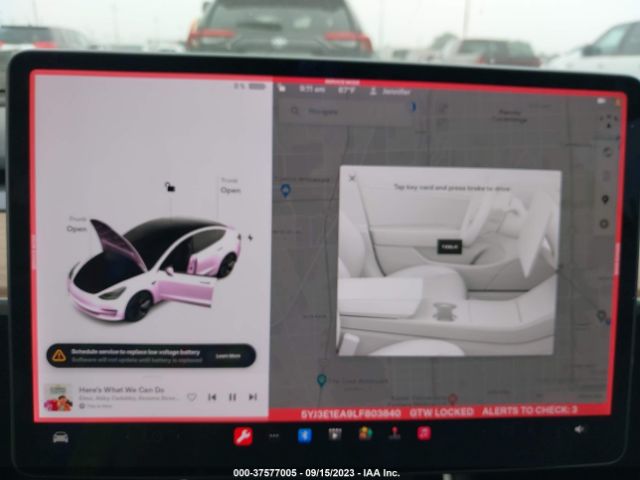Tap the map orientation compass icon
The height and width of the screenshot is (480, 640).
[609, 121]
